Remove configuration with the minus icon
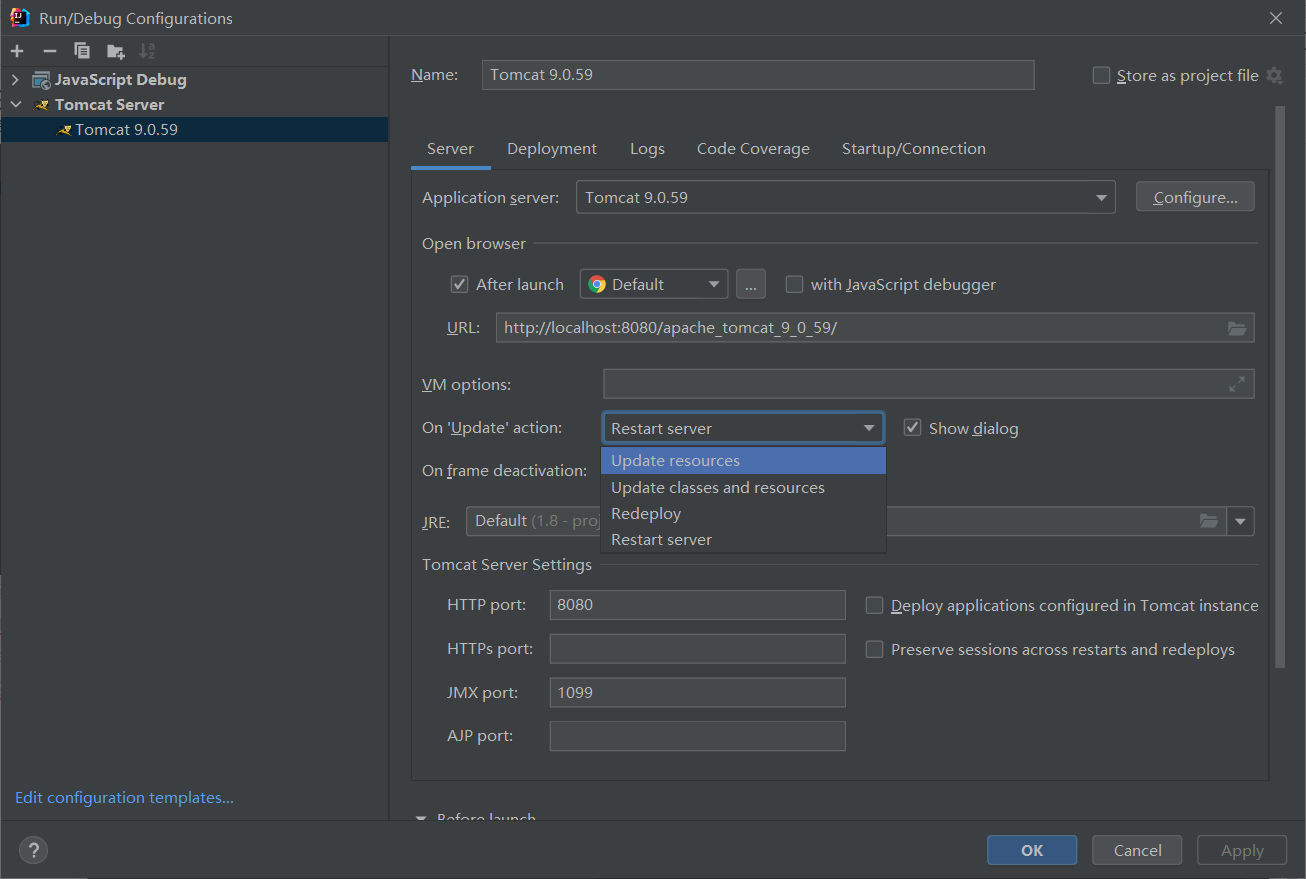 50,51
